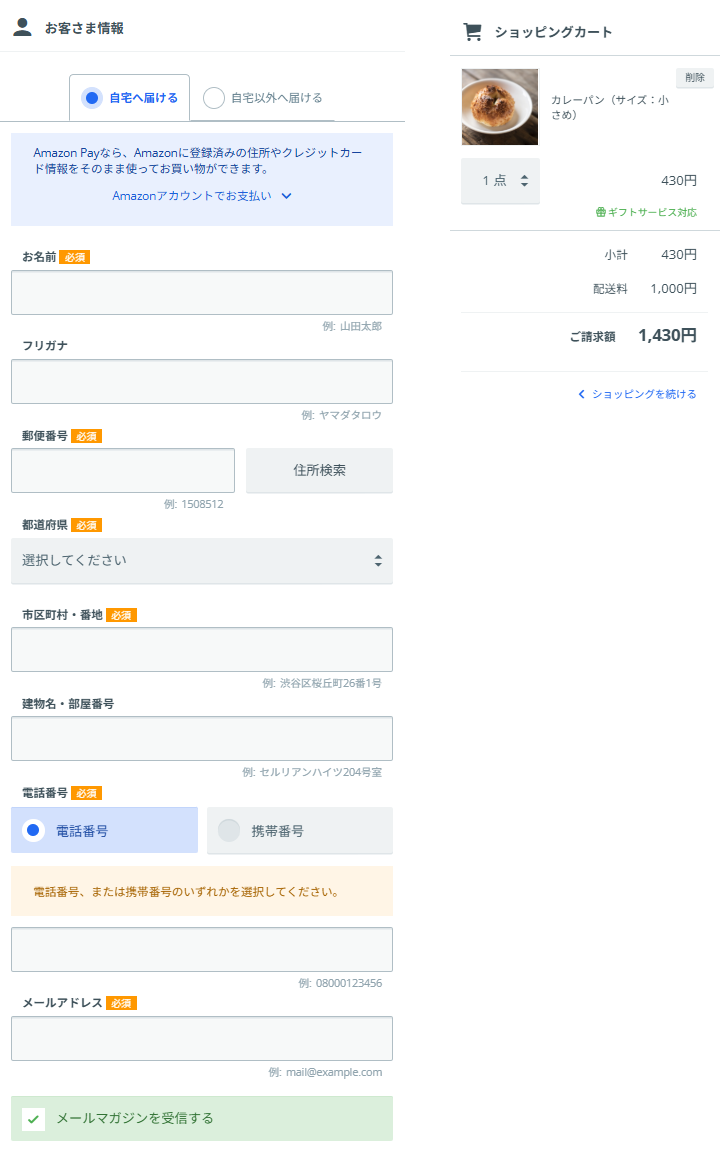Click the 住所検索 button

pos(319,470)
